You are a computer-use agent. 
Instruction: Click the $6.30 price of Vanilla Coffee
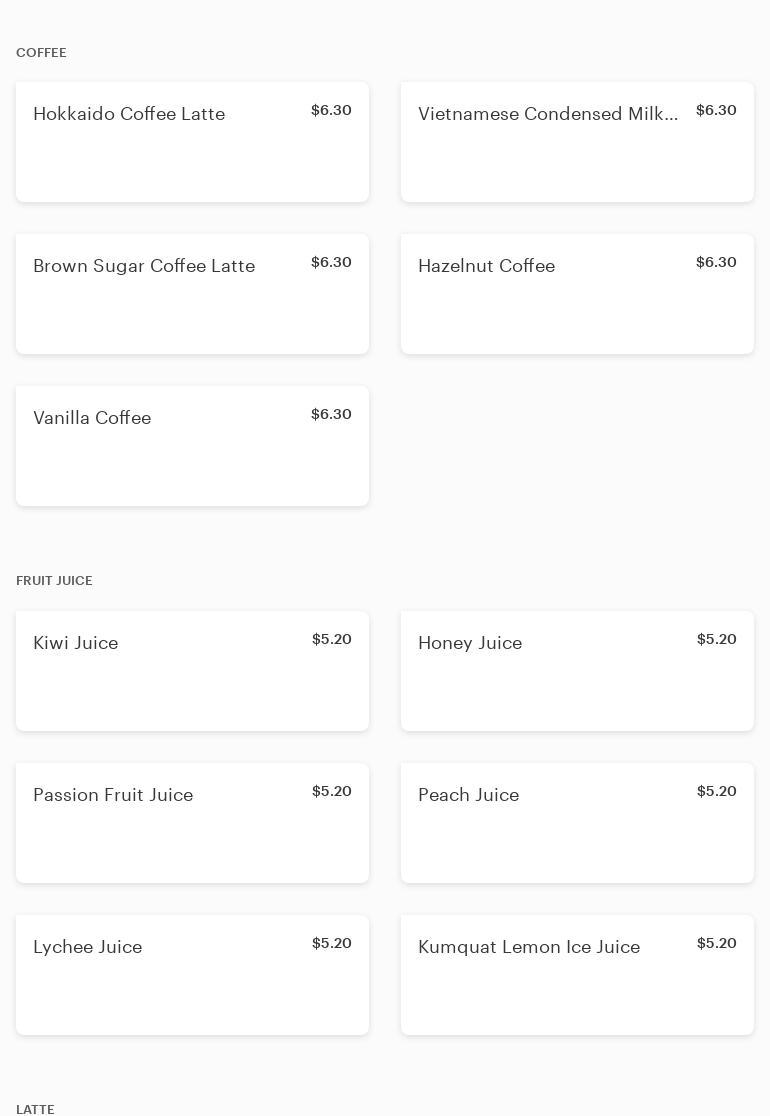(x=331, y=414)
